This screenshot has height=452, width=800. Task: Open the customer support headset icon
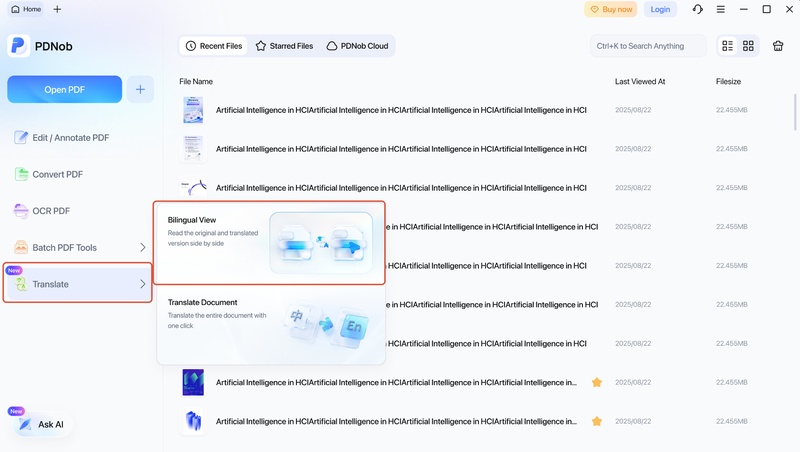[697, 9]
